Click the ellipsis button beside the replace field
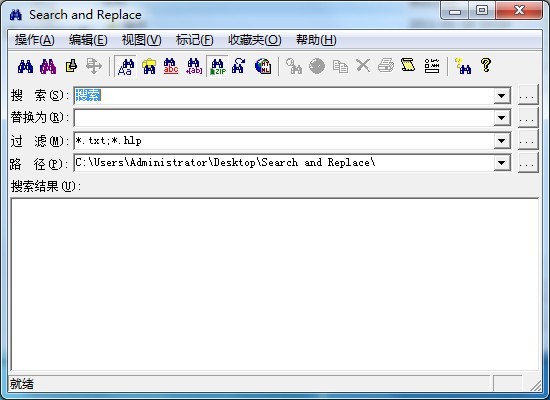The image size is (550, 400). click(x=528, y=118)
